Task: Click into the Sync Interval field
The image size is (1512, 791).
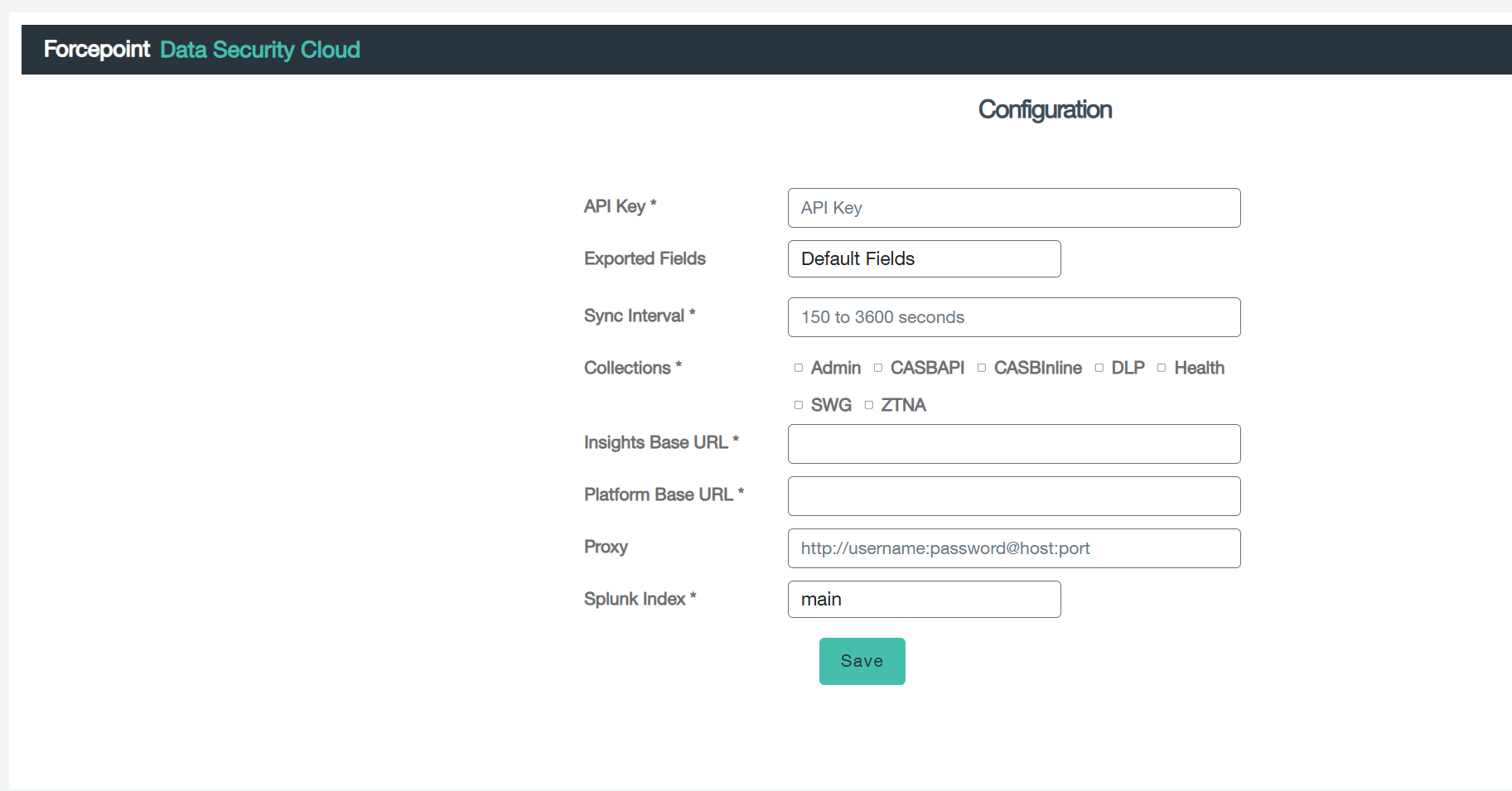Action: (1013, 317)
